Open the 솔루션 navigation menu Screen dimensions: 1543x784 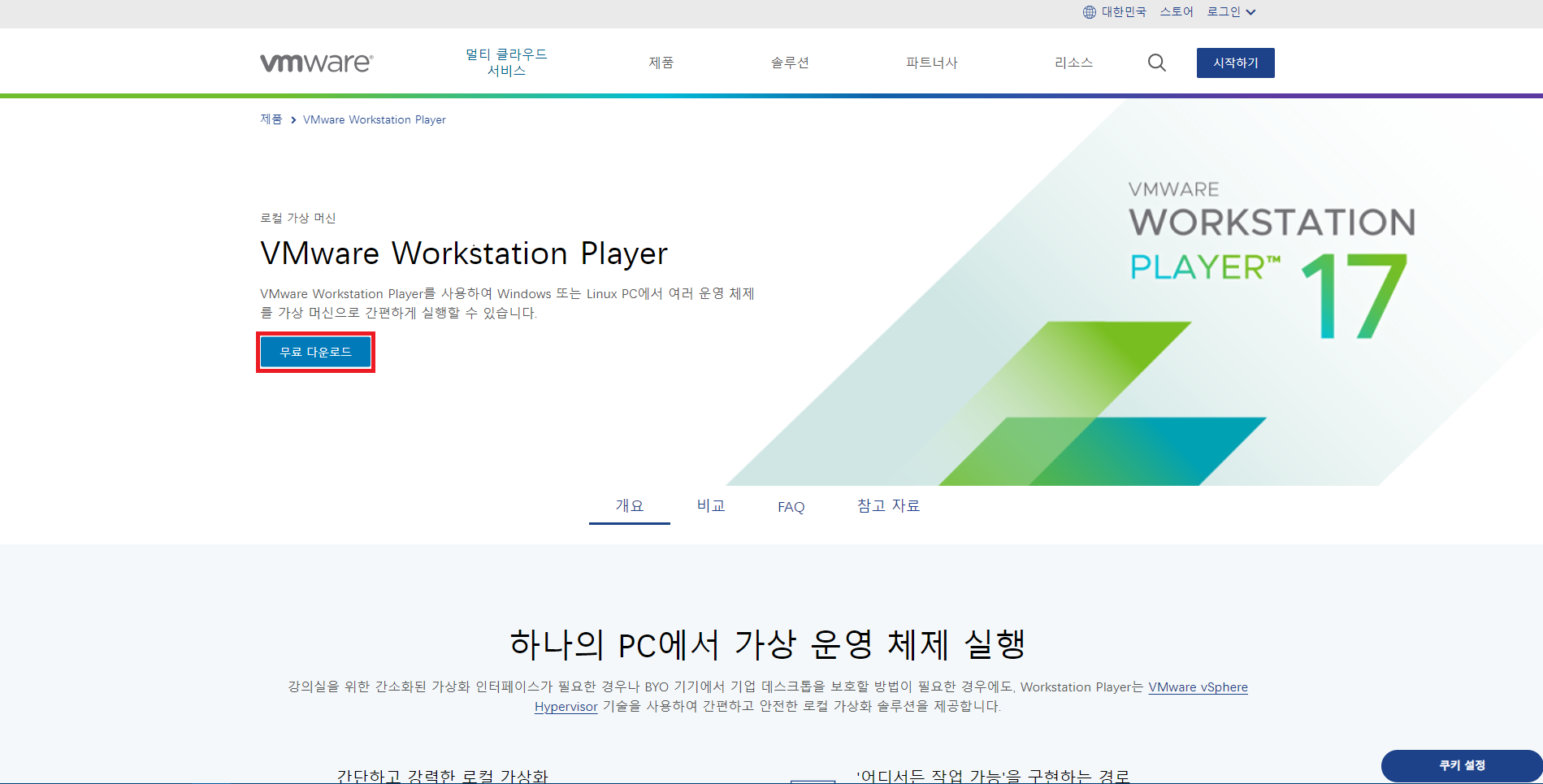click(x=789, y=63)
